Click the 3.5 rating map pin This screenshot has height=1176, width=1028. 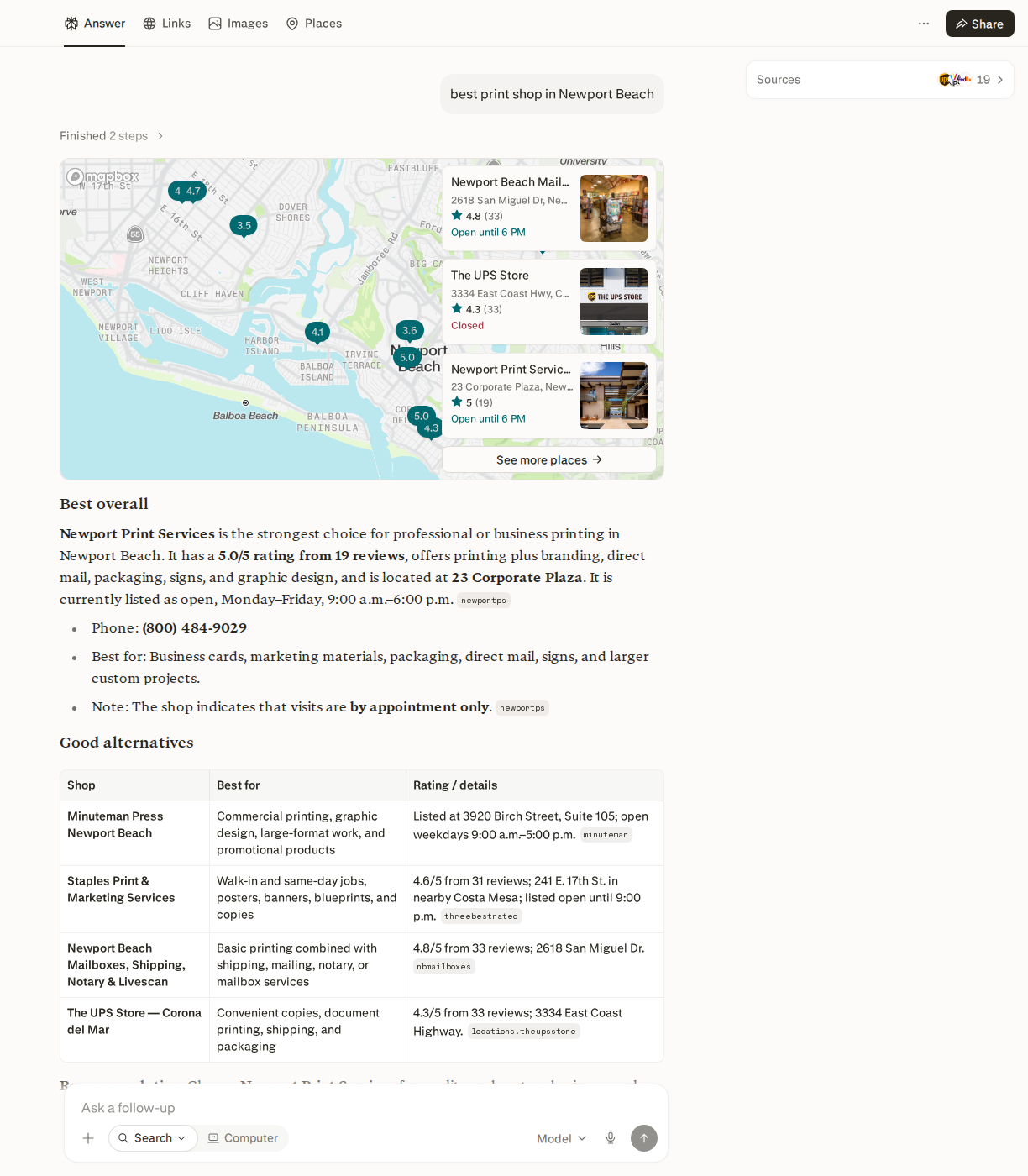tap(244, 225)
